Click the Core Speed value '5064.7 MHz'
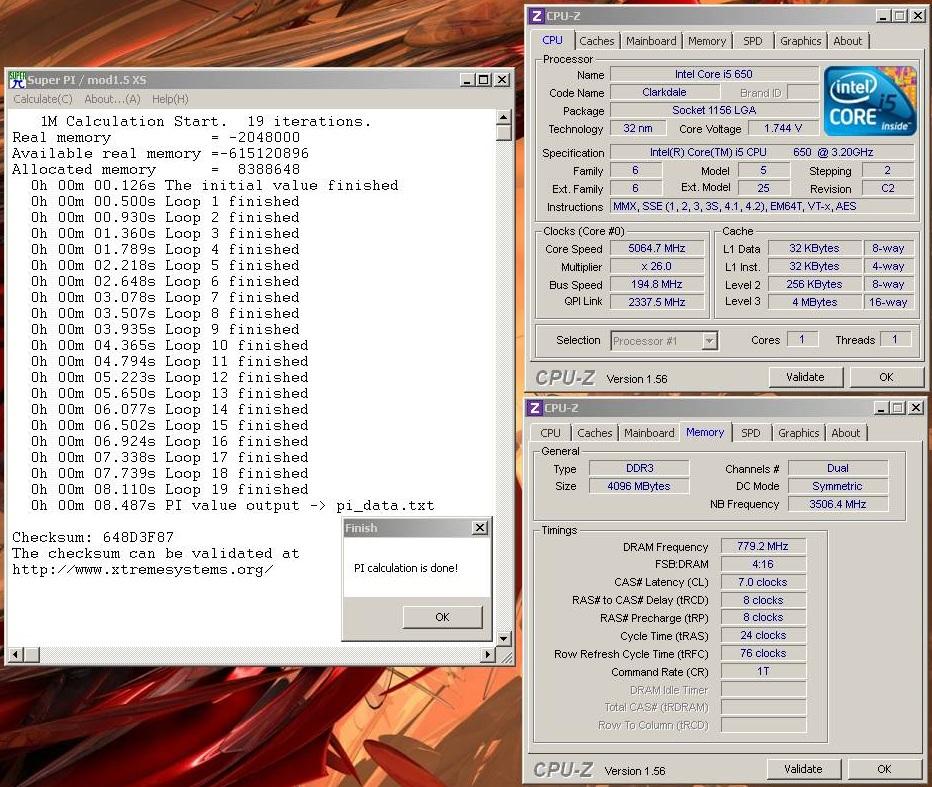 click(657, 248)
